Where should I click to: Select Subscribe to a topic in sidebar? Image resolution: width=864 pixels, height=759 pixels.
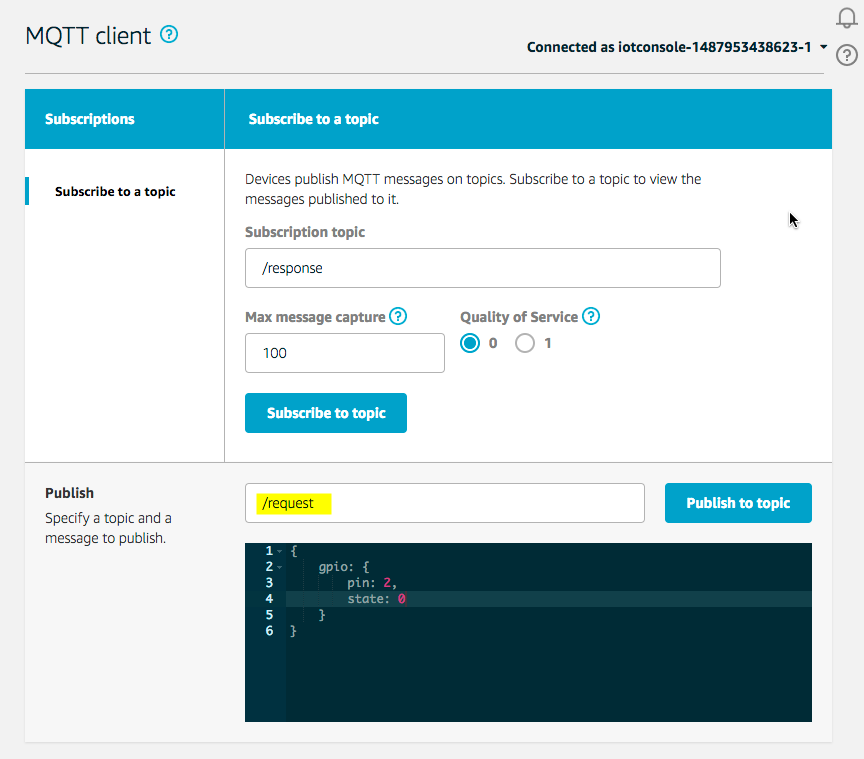pyautogui.click(x=115, y=191)
